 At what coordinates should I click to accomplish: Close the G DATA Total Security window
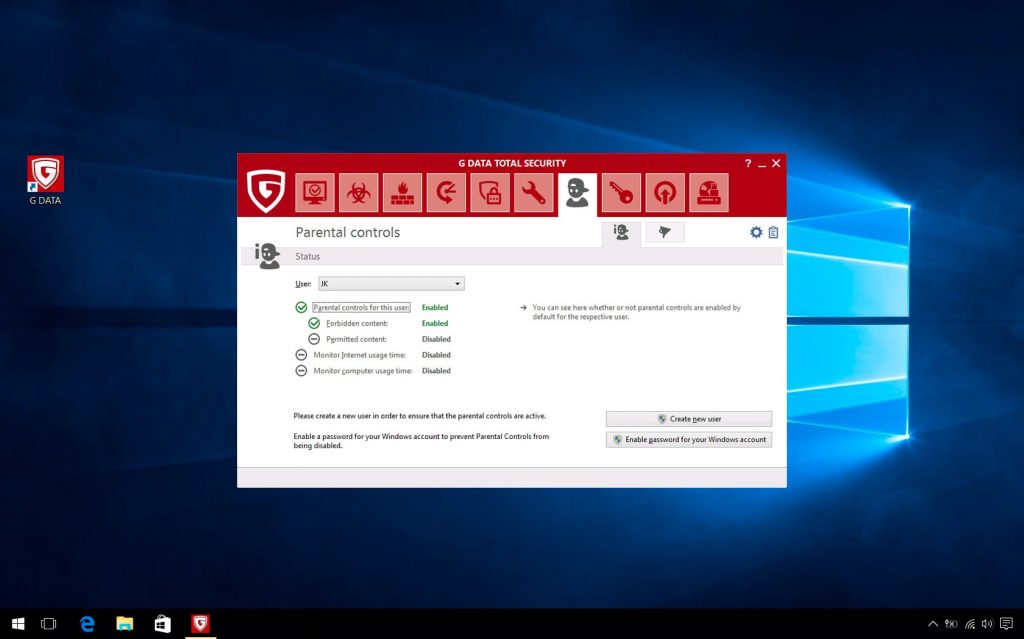point(776,163)
